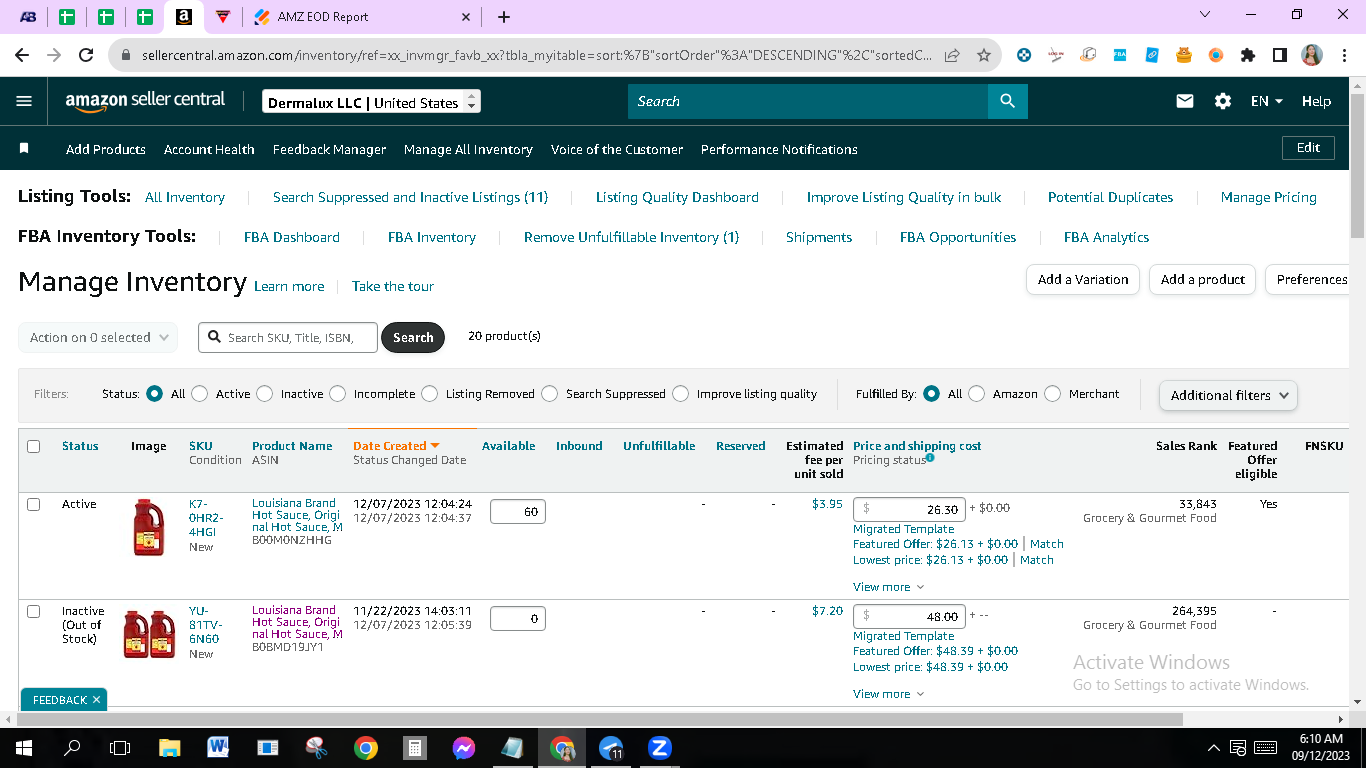Open the messages envelope icon
1366x768 pixels.
[1185, 101]
